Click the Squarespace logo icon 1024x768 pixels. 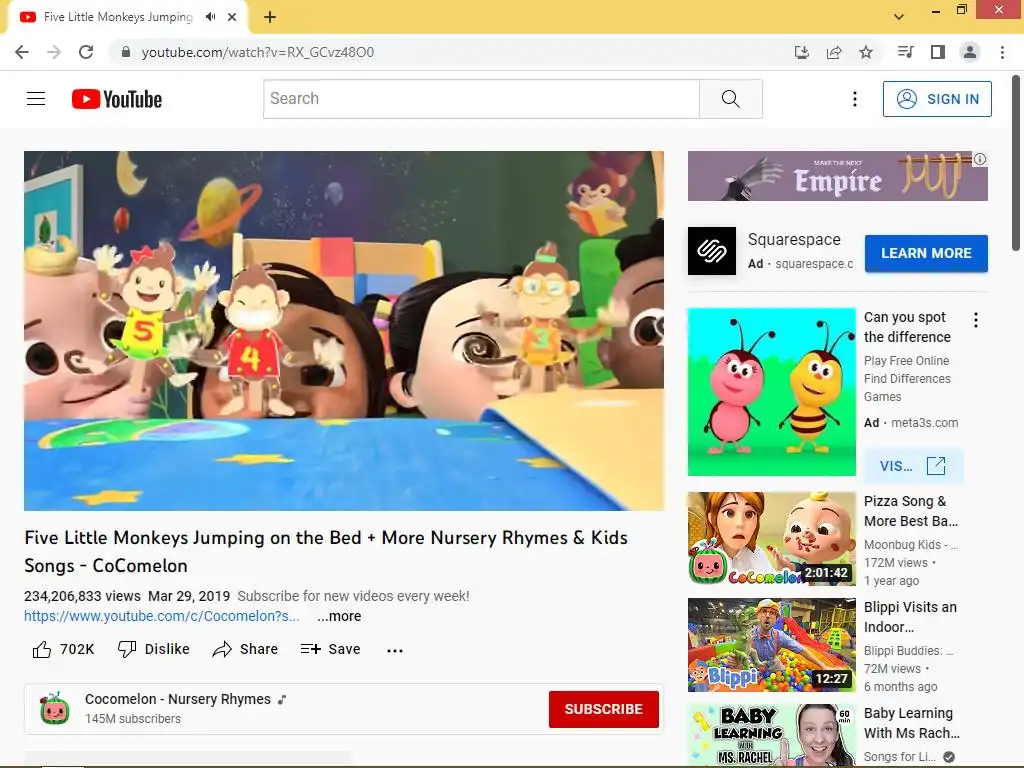712,251
